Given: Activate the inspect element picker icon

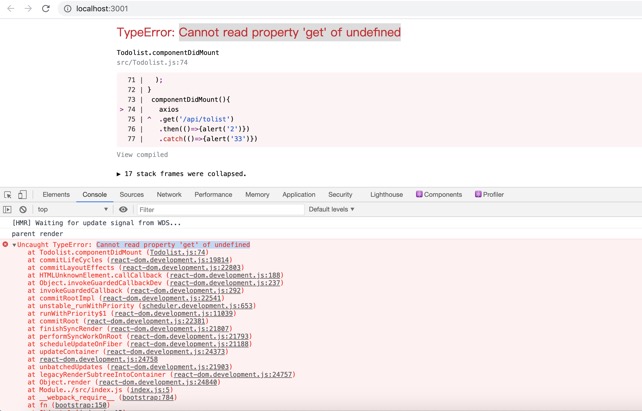Looking at the screenshot, I should [x=8, y=195].
